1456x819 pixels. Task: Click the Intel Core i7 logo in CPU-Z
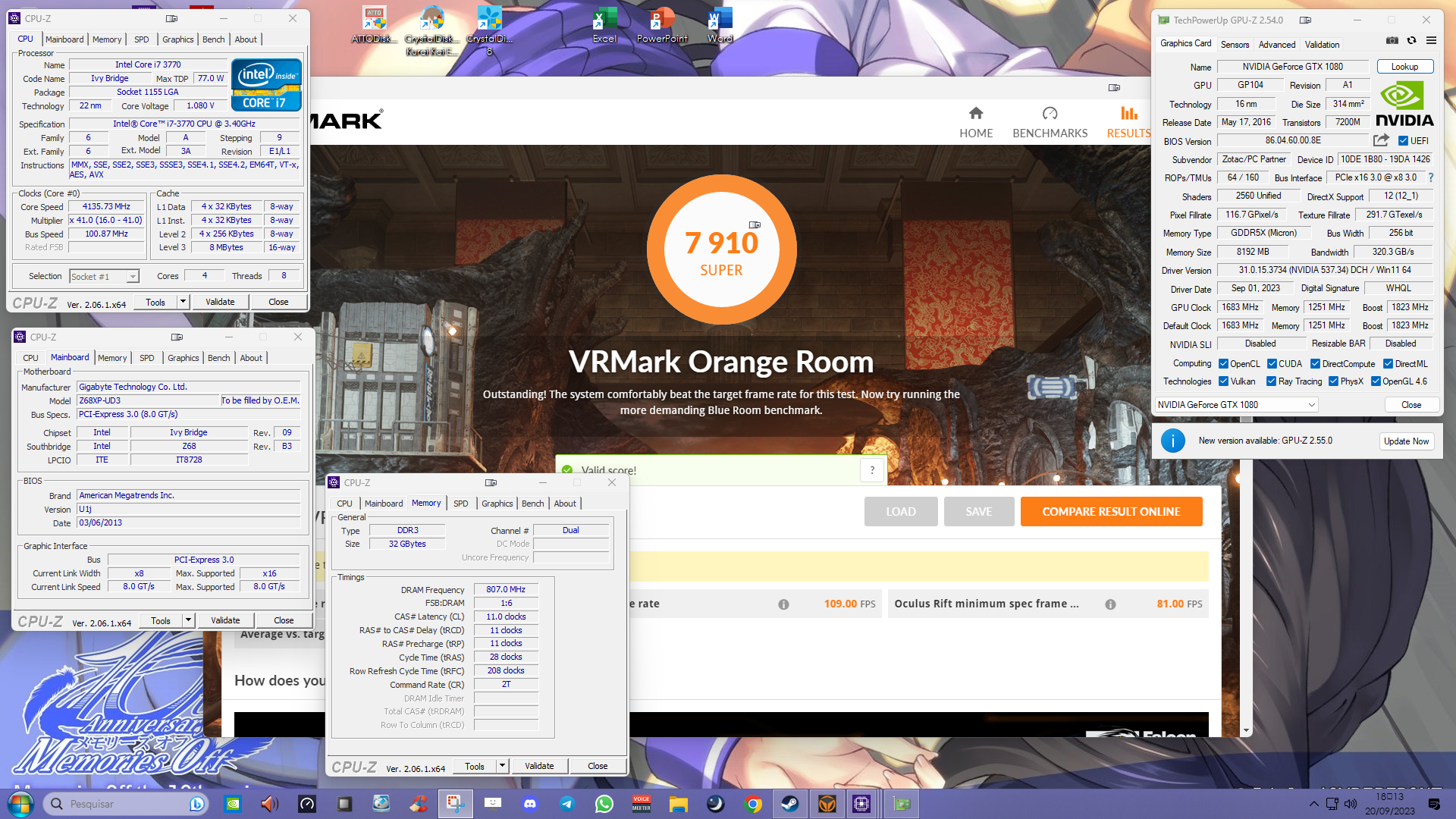267,85
